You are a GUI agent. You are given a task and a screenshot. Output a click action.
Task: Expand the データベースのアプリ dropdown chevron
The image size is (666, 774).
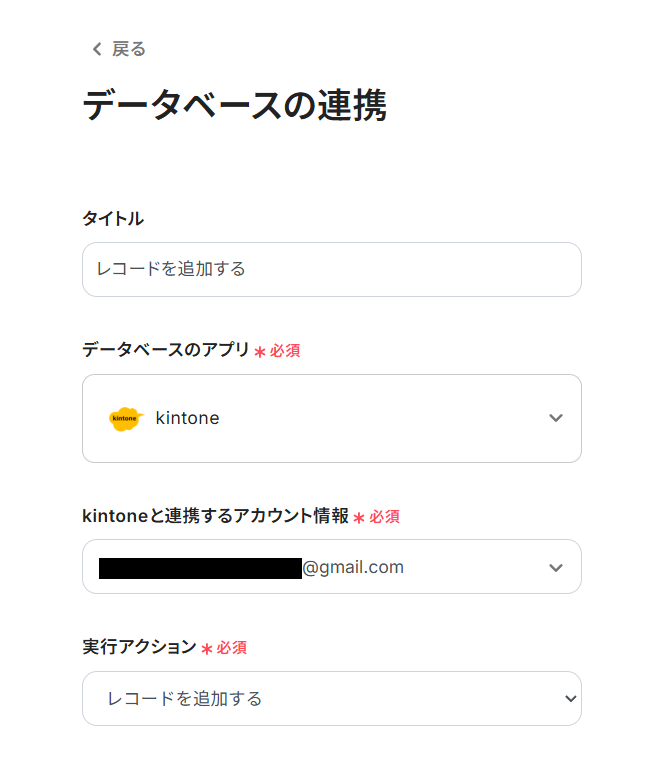click(x=556, y=418)
